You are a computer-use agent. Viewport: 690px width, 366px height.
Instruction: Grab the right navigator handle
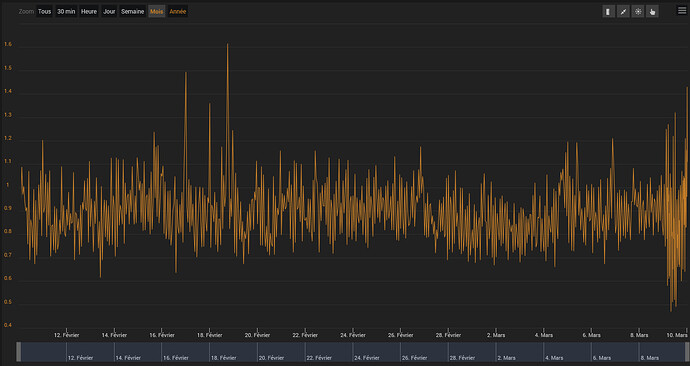tap(687, 352)
